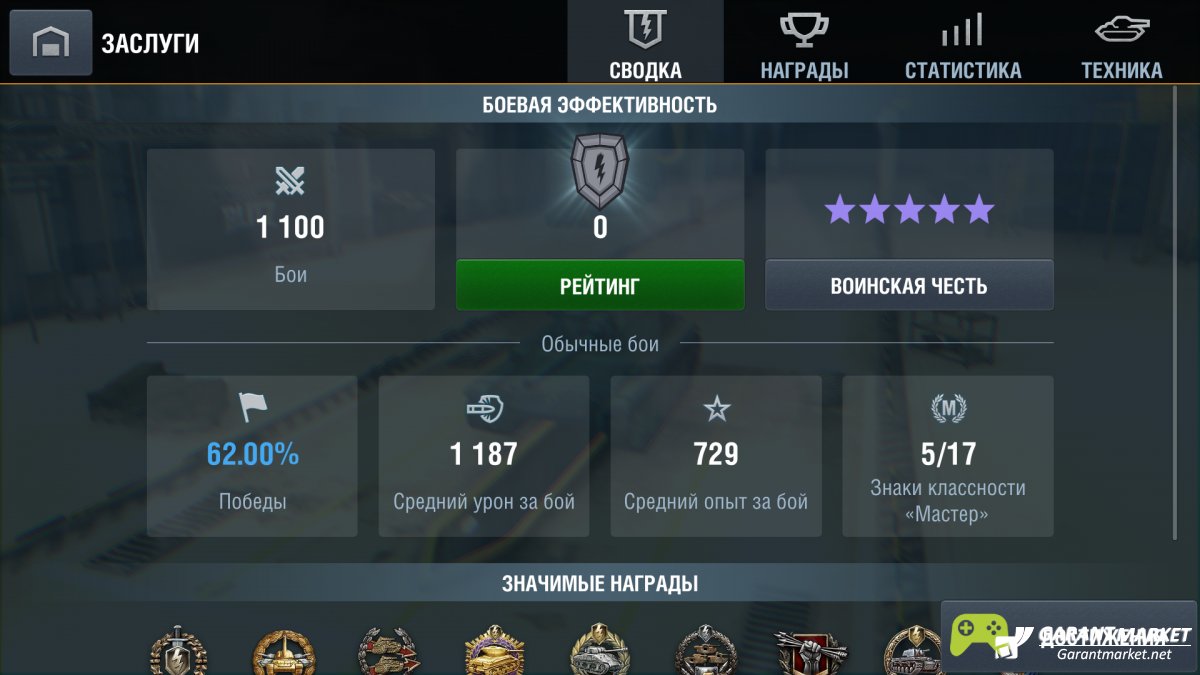
Task: Open the 62.00% Победы stat card
Action: pyautogui.click(x=252, y=456)
